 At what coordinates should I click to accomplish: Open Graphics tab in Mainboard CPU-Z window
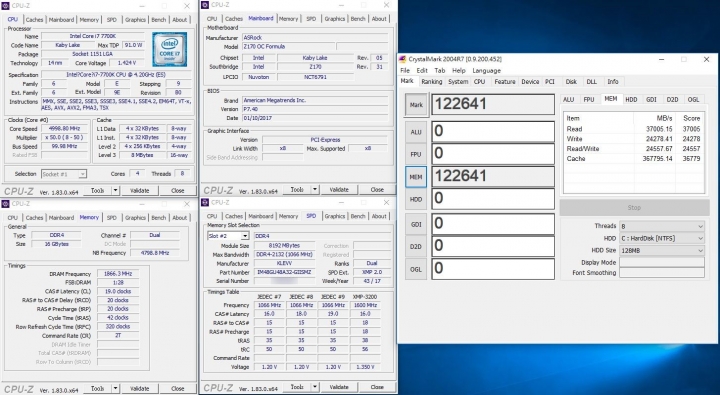[334, 19]
